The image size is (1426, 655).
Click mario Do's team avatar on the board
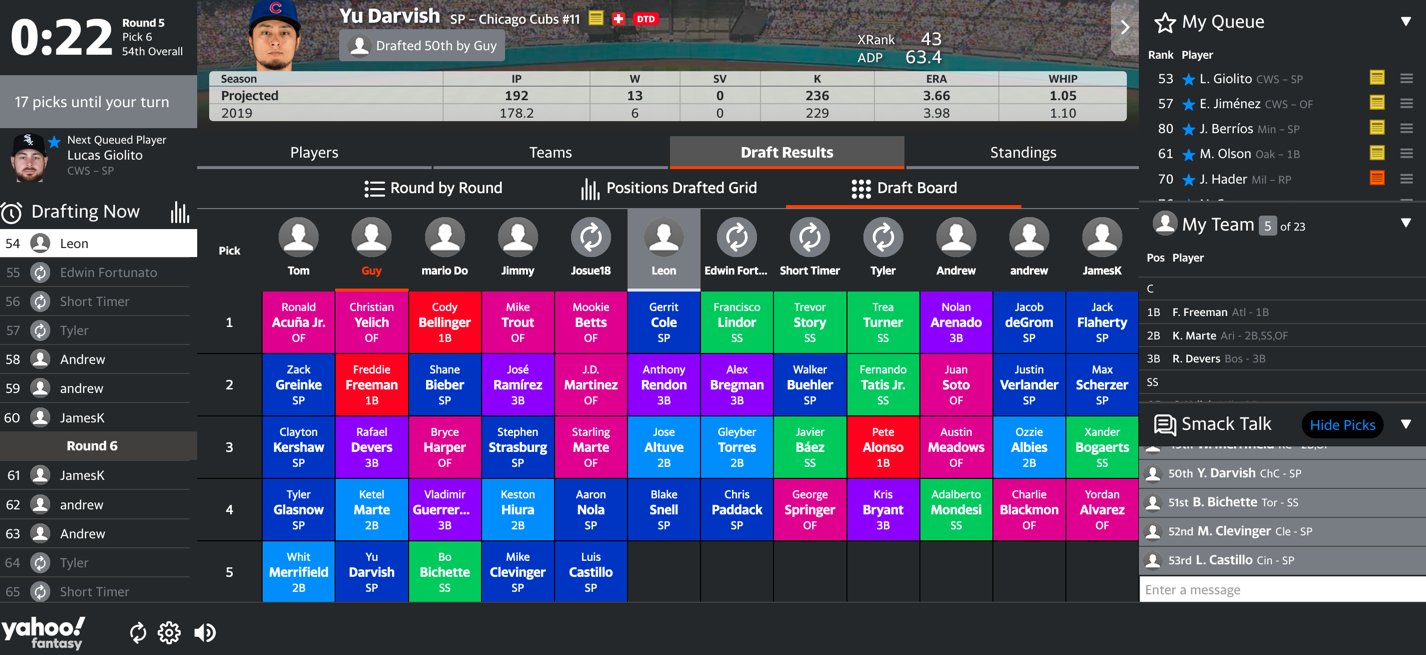[444, 238]
